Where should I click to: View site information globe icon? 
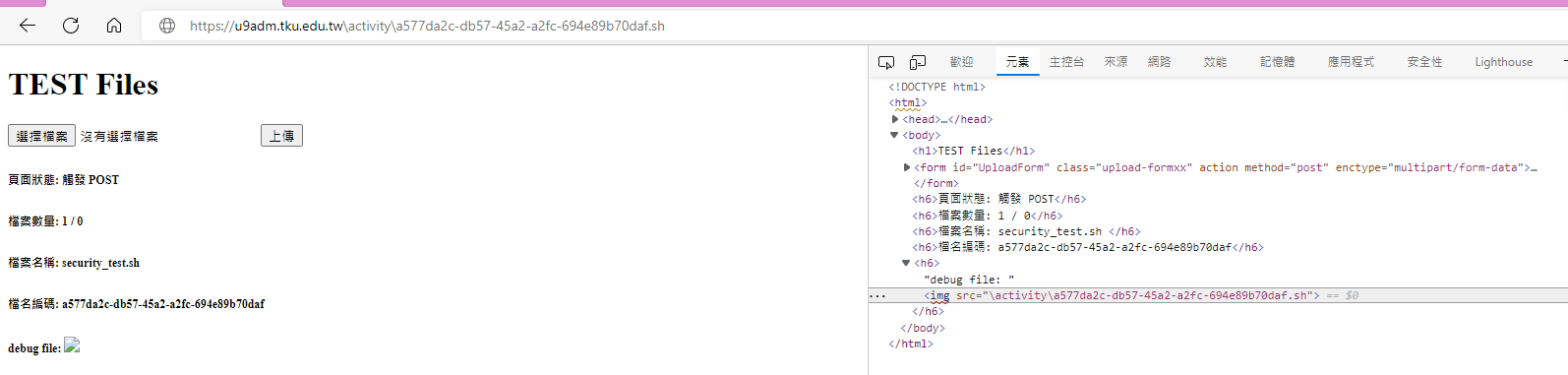coord(167,26)
